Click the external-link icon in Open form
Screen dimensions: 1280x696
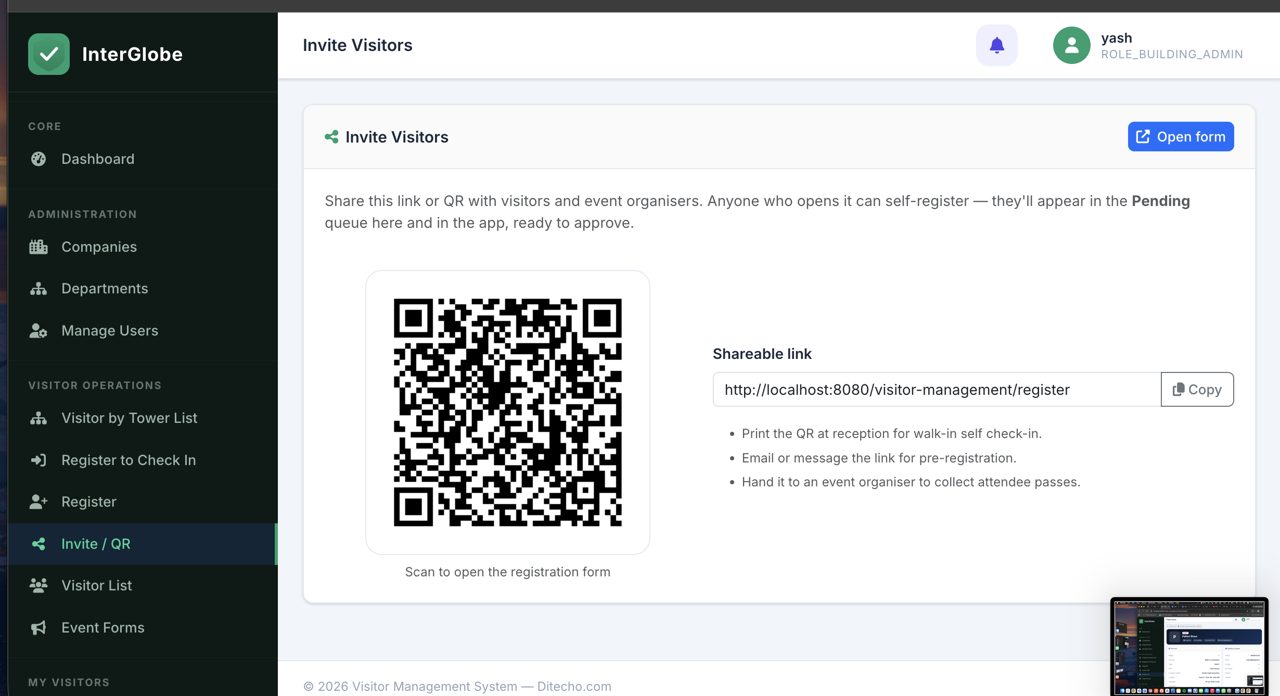click(x=1143, y=137)
